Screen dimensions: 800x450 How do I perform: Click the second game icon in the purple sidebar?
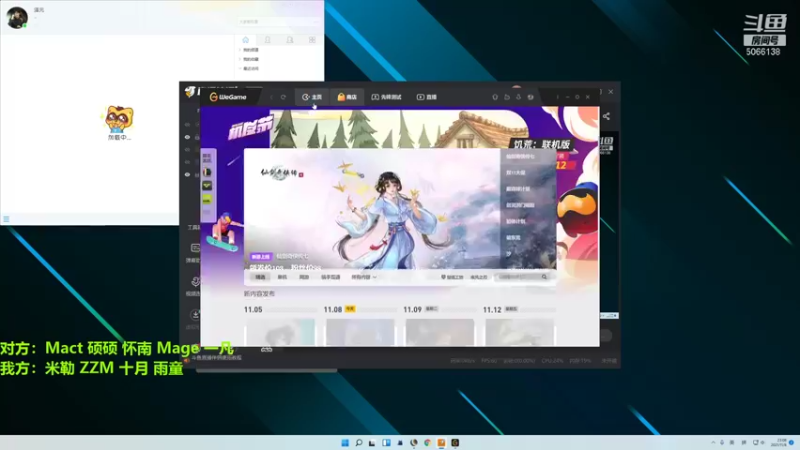(207, 186)
